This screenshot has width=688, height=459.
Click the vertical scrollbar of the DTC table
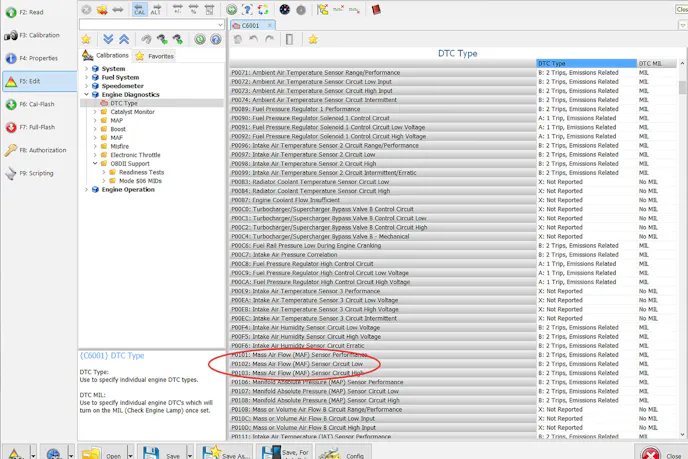pos(682,250)
